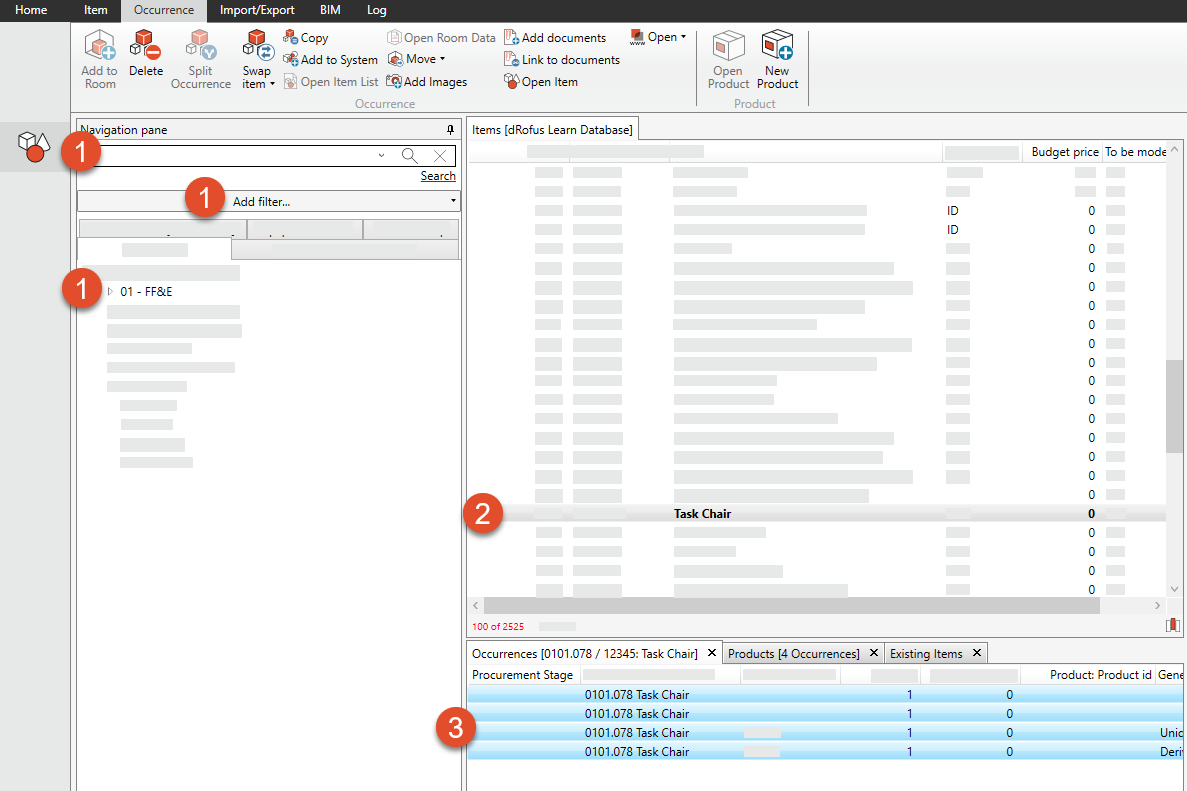
Task: Click the search magnifier icon
Action: click(x=409, y=156)
